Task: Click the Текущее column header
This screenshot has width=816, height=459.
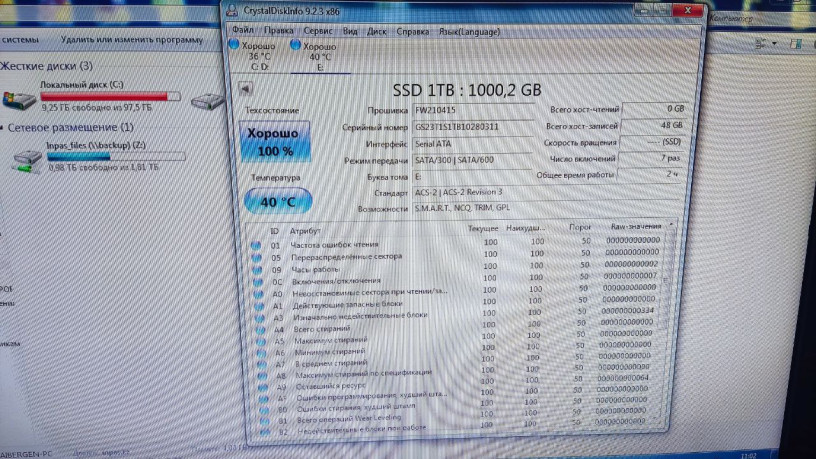Action: click(x=482, y=228)
